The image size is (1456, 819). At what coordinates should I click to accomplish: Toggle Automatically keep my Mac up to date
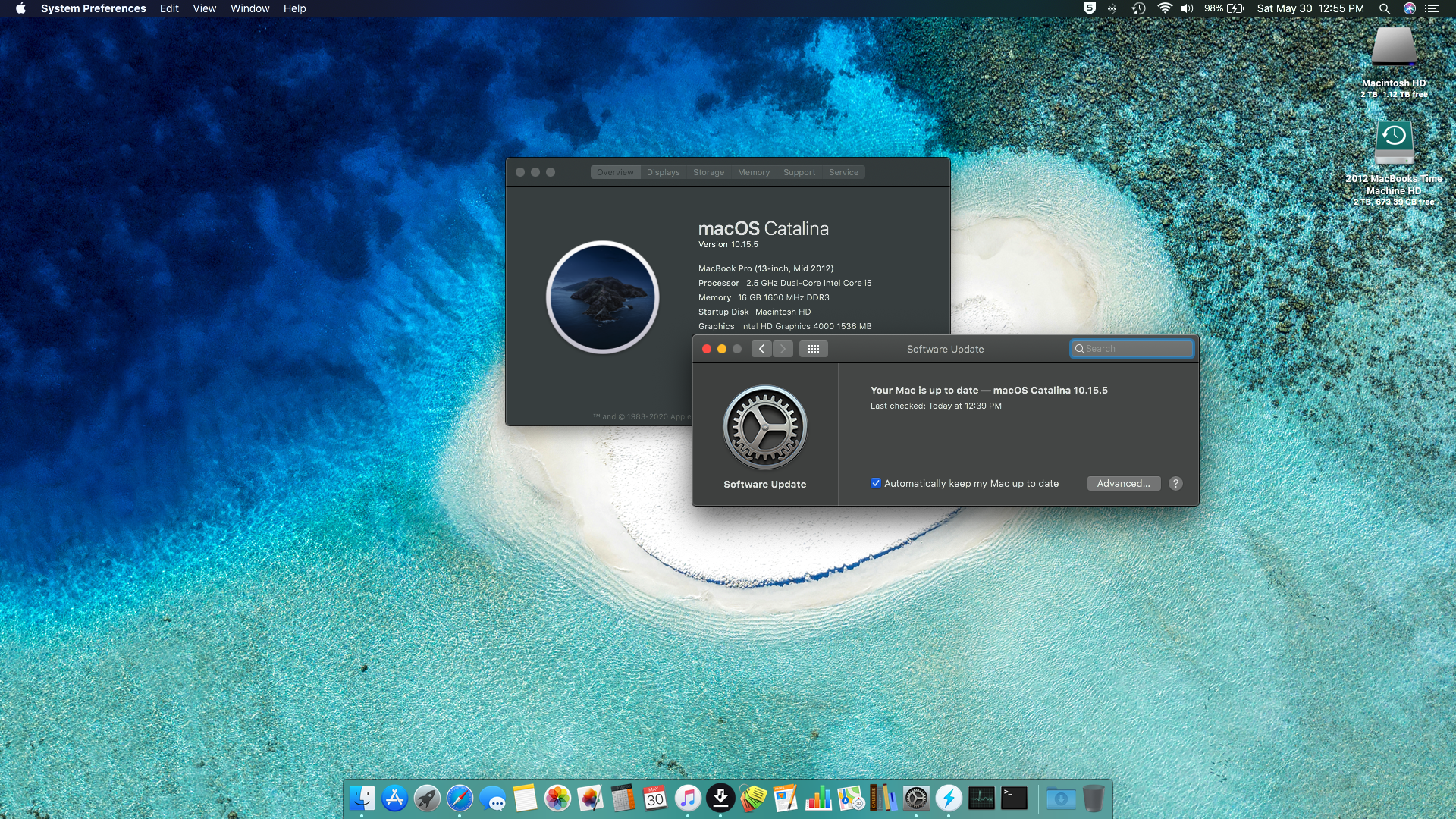tap(876, 483)
